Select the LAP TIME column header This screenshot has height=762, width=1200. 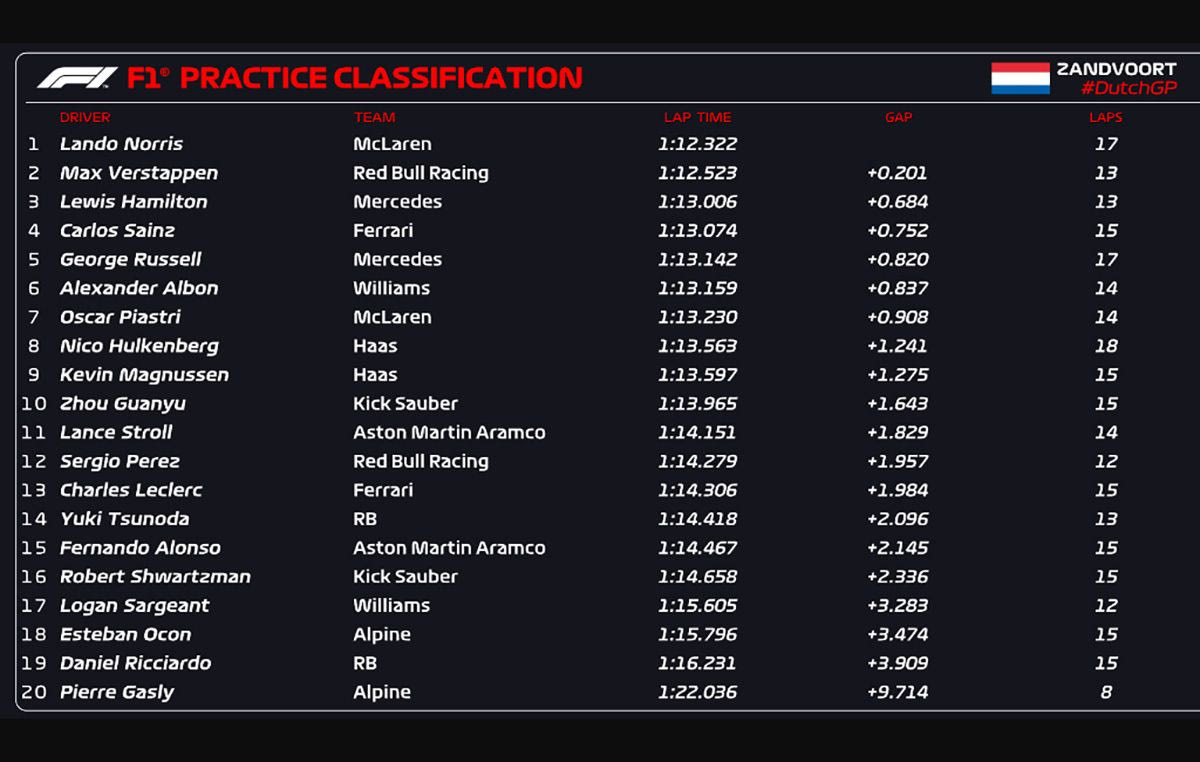click(697, 117)
